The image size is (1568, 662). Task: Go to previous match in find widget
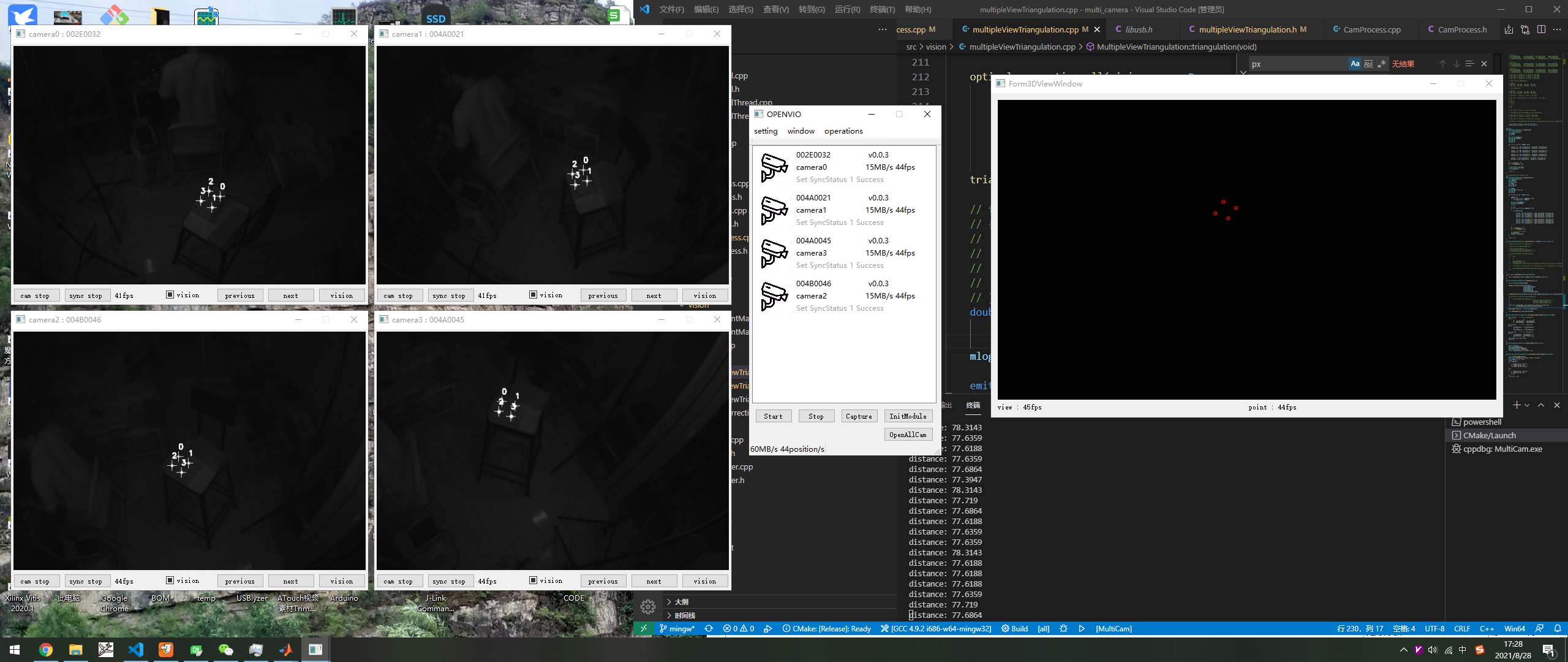[x=1442, y=64]
